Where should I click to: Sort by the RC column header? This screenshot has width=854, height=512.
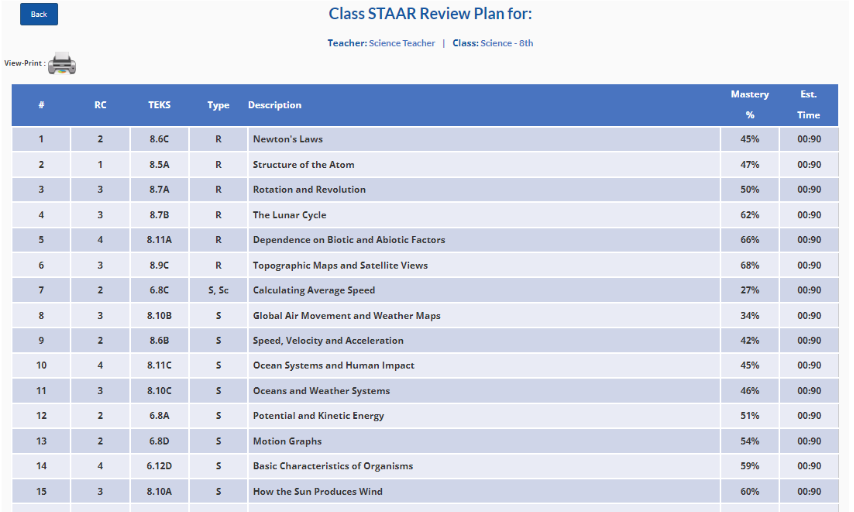(x=100, y=105)
